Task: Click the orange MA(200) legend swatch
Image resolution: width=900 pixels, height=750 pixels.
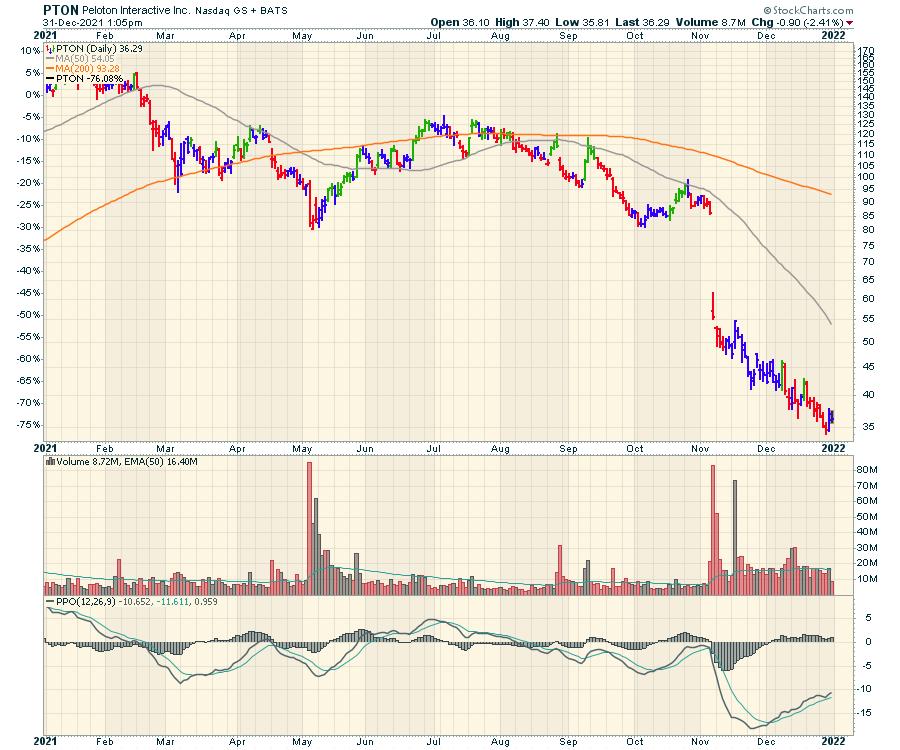Action: click(x=52, y=69)
